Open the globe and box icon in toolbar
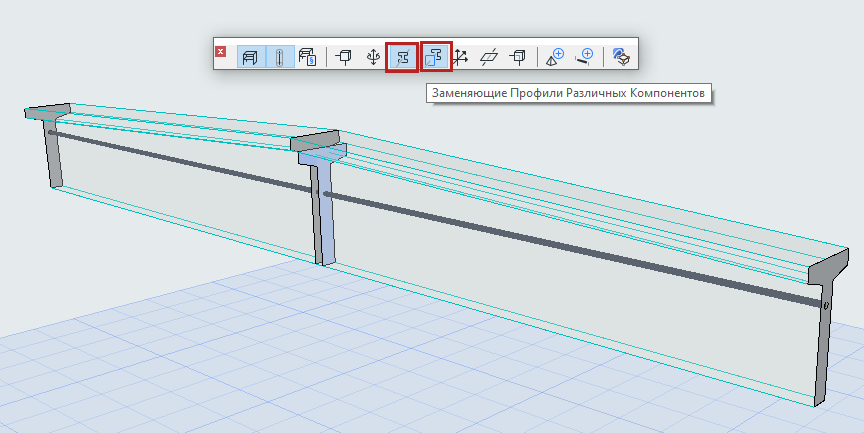The height and width of the screenshot is (433, 864). [621, 57]
